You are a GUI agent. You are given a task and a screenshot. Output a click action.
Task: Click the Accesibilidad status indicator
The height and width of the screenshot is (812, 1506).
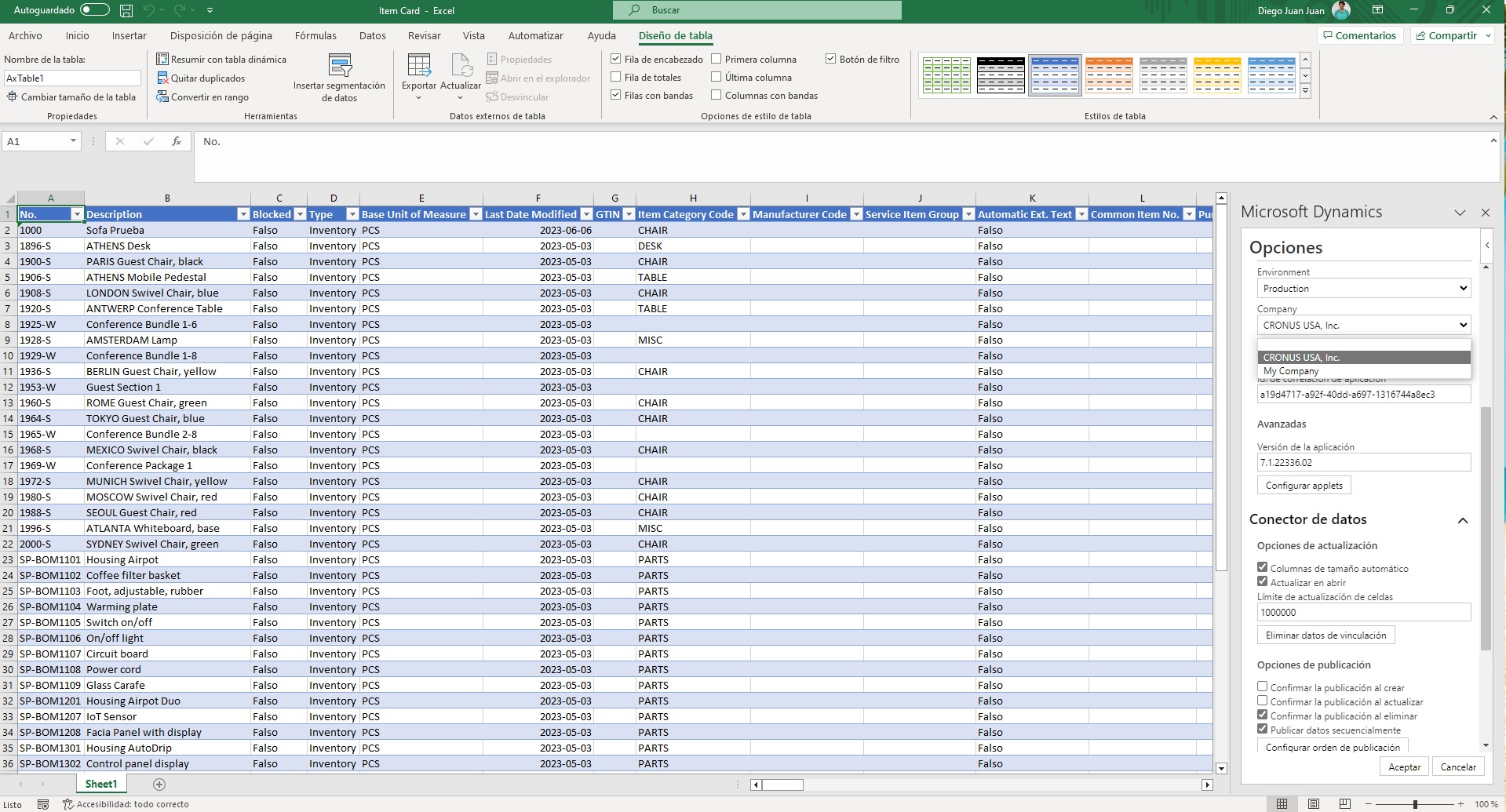(126, 804)
